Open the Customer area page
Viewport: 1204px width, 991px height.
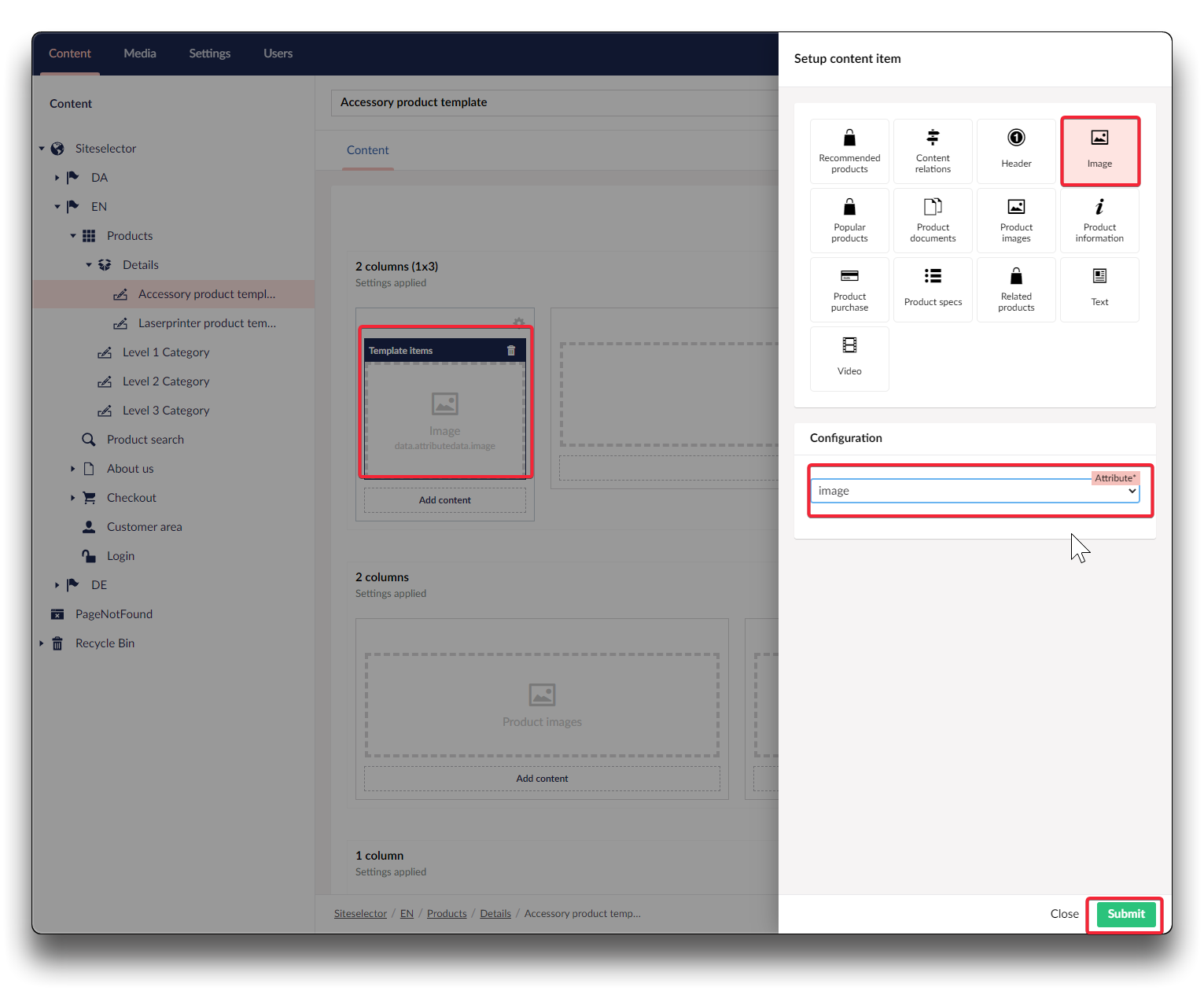pyautogui.click(x=144, y=527)
